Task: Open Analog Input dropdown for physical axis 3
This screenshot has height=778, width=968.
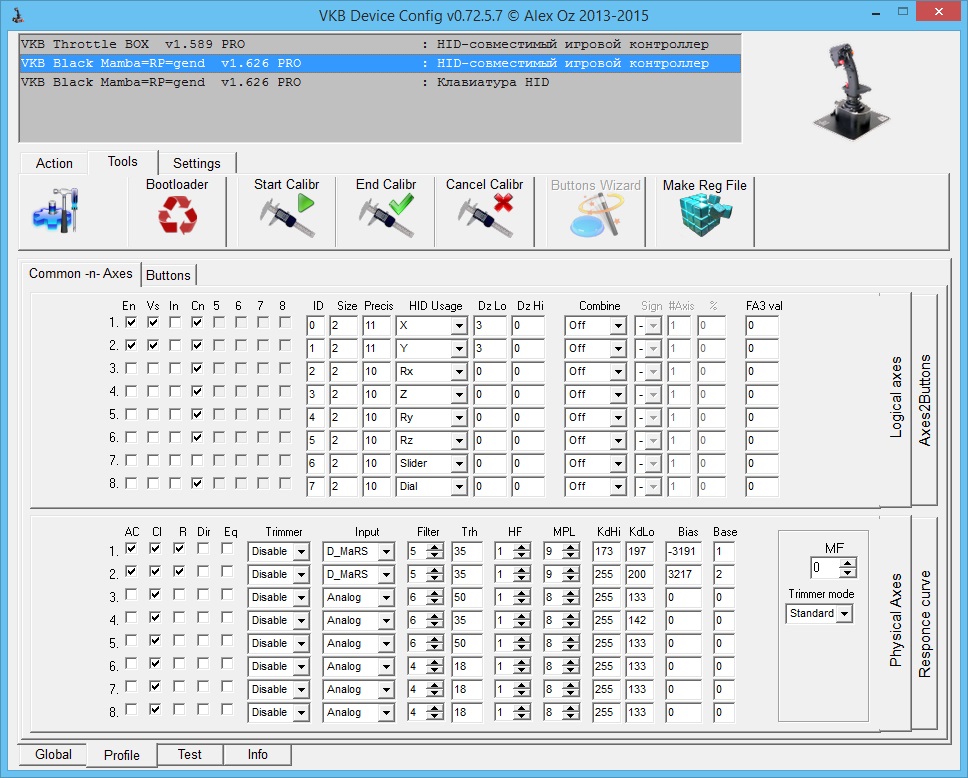Action: pos(386,598)
